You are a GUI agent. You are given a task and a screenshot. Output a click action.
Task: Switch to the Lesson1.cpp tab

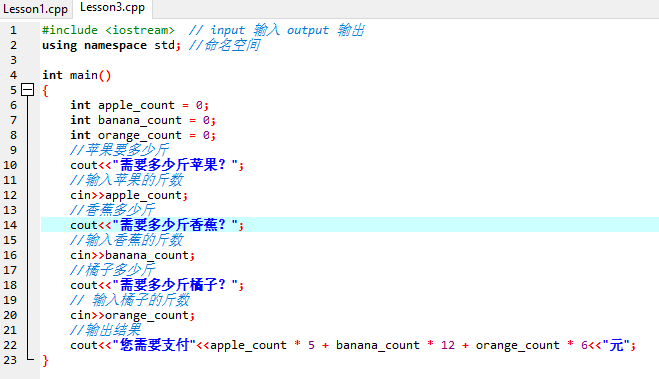pos(35,9)
